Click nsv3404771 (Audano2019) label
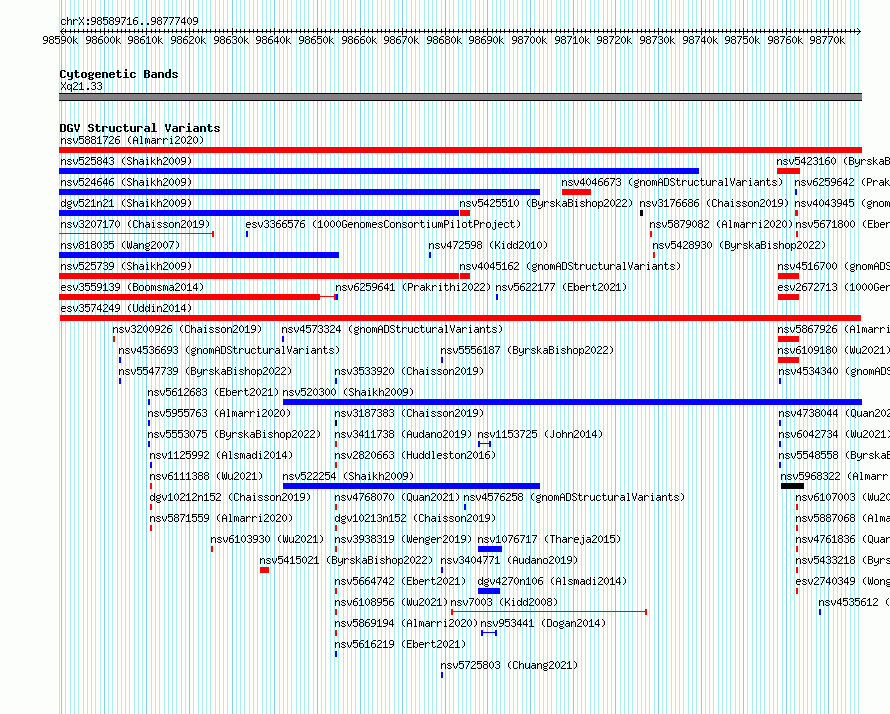 click(x=509, y=560)
